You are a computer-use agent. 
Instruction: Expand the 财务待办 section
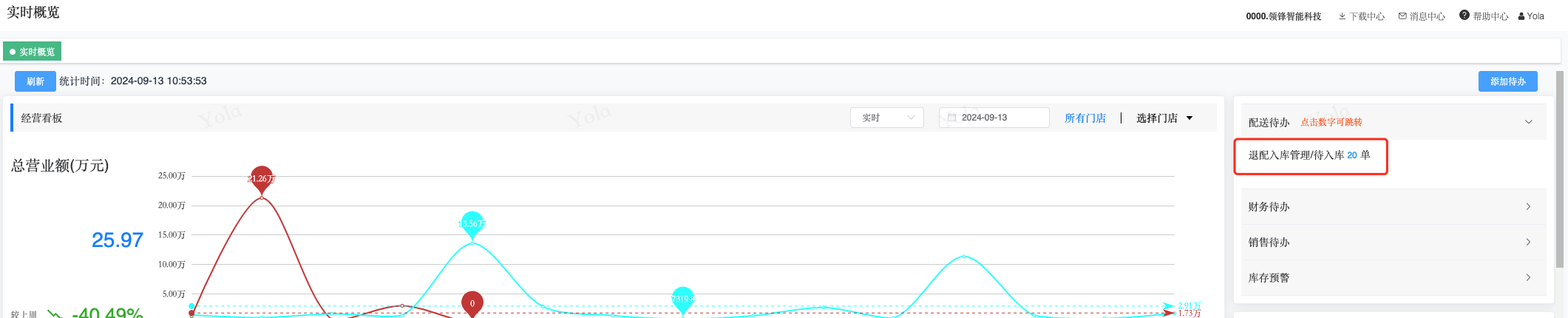(1394, 207)
